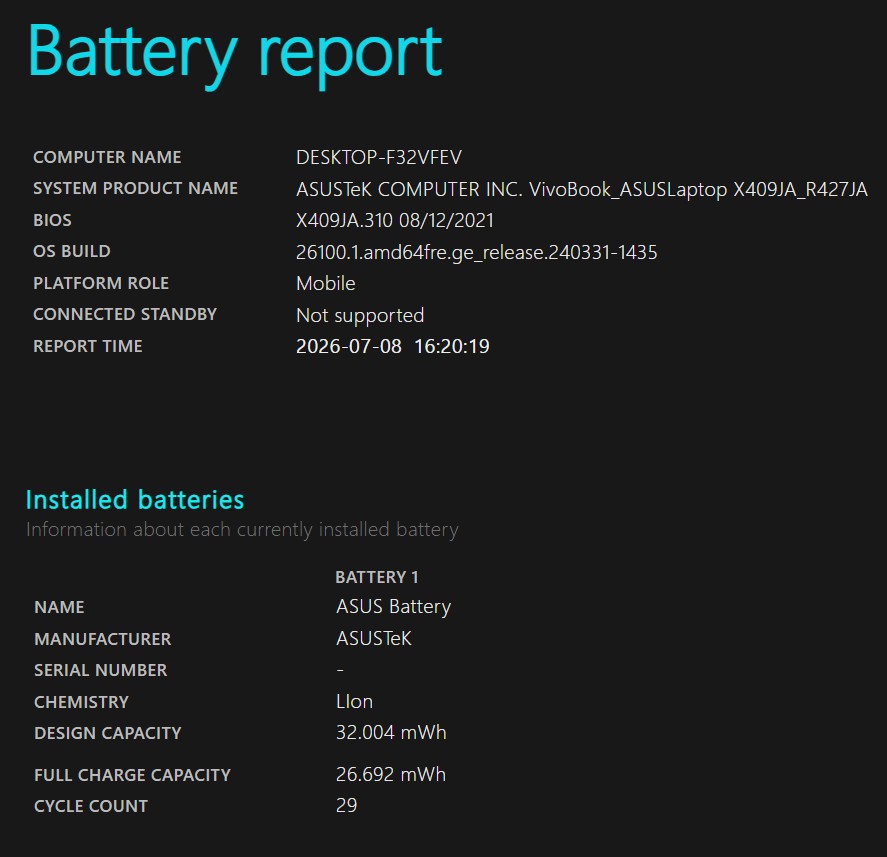Select the ASUS Battery name value
The image size is (887, 857).
coord(393,607)
